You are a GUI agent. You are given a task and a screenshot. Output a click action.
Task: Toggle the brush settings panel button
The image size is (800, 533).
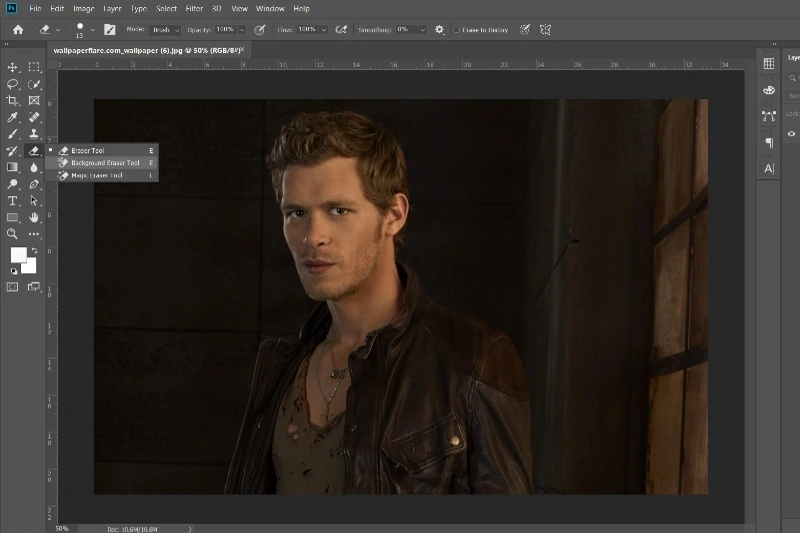click(108, 30)
